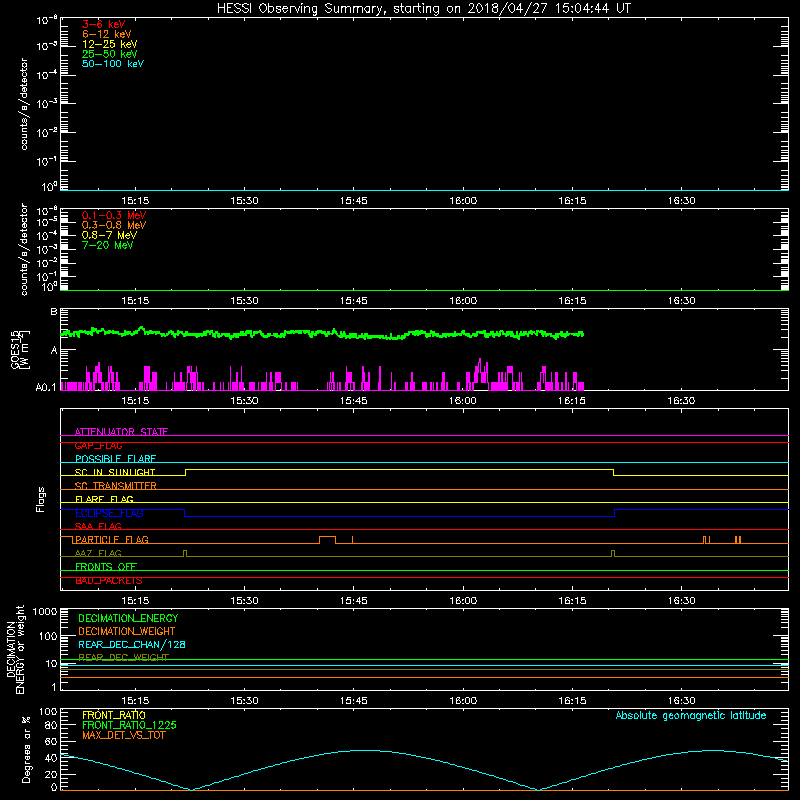This screenshot has width=800, height=800.
Task: Select the 6-12 keV legend label
Action: click(107, 34)
